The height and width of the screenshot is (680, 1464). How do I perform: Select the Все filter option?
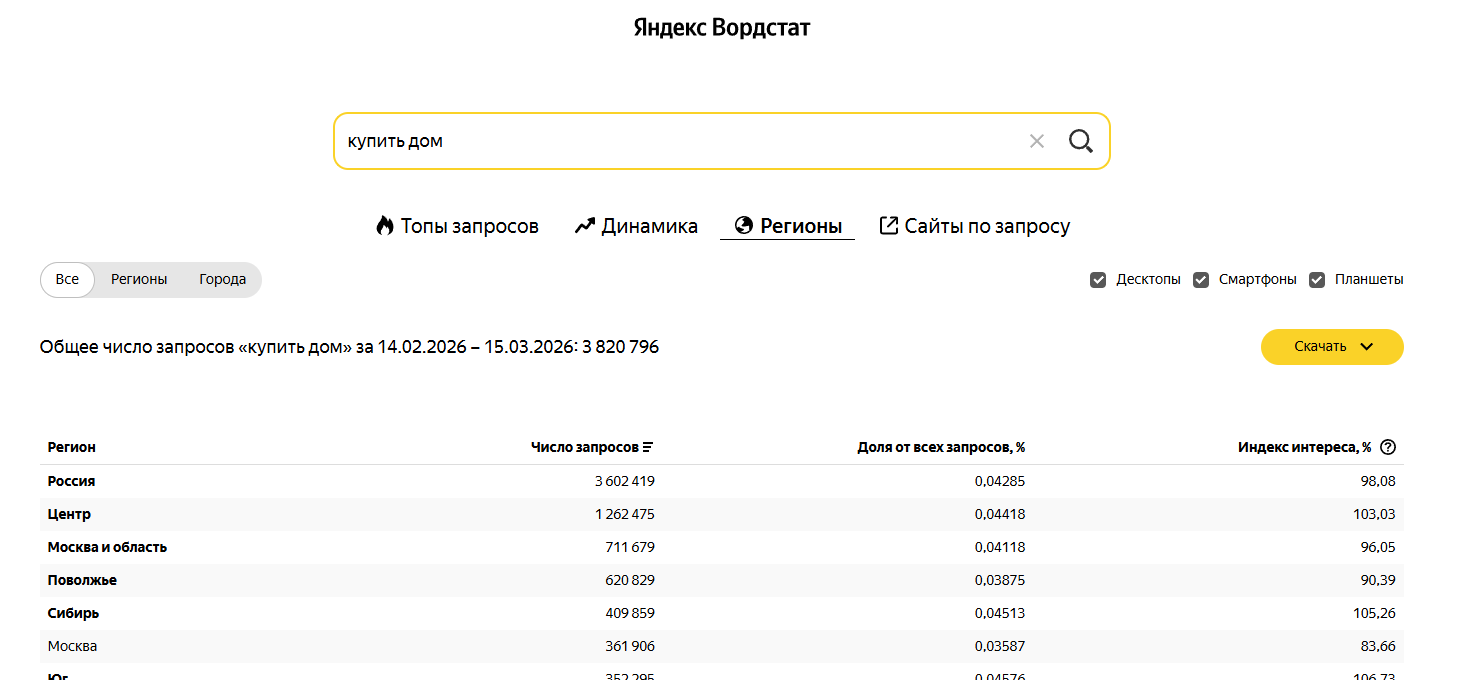[67, 280]
